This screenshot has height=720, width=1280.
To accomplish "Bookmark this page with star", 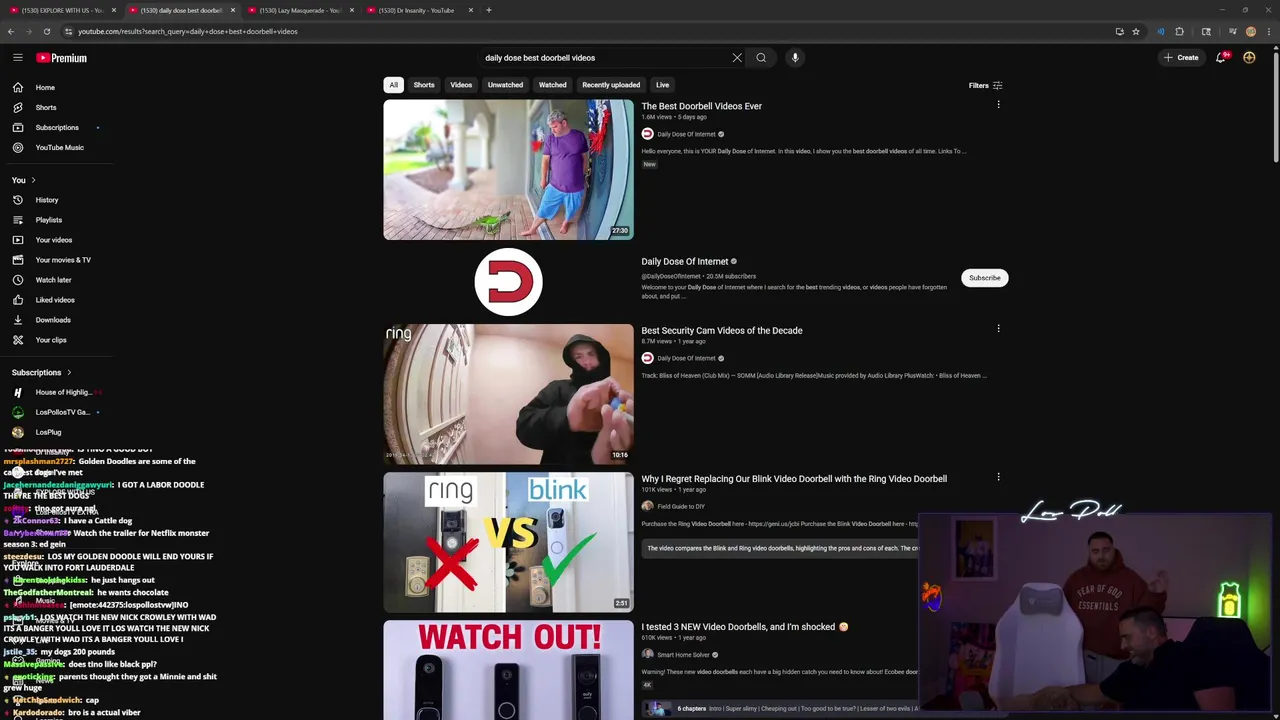I will (x=1136, y=31).
